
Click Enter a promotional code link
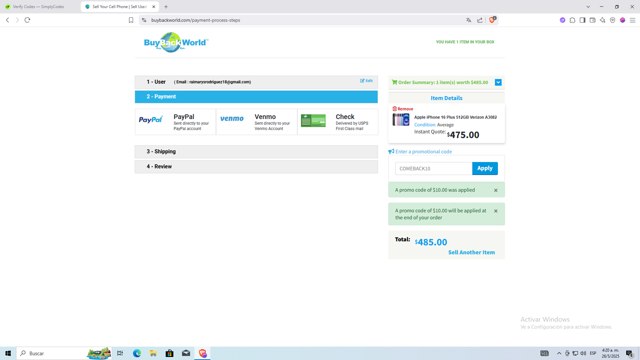(x=423, y=151)
